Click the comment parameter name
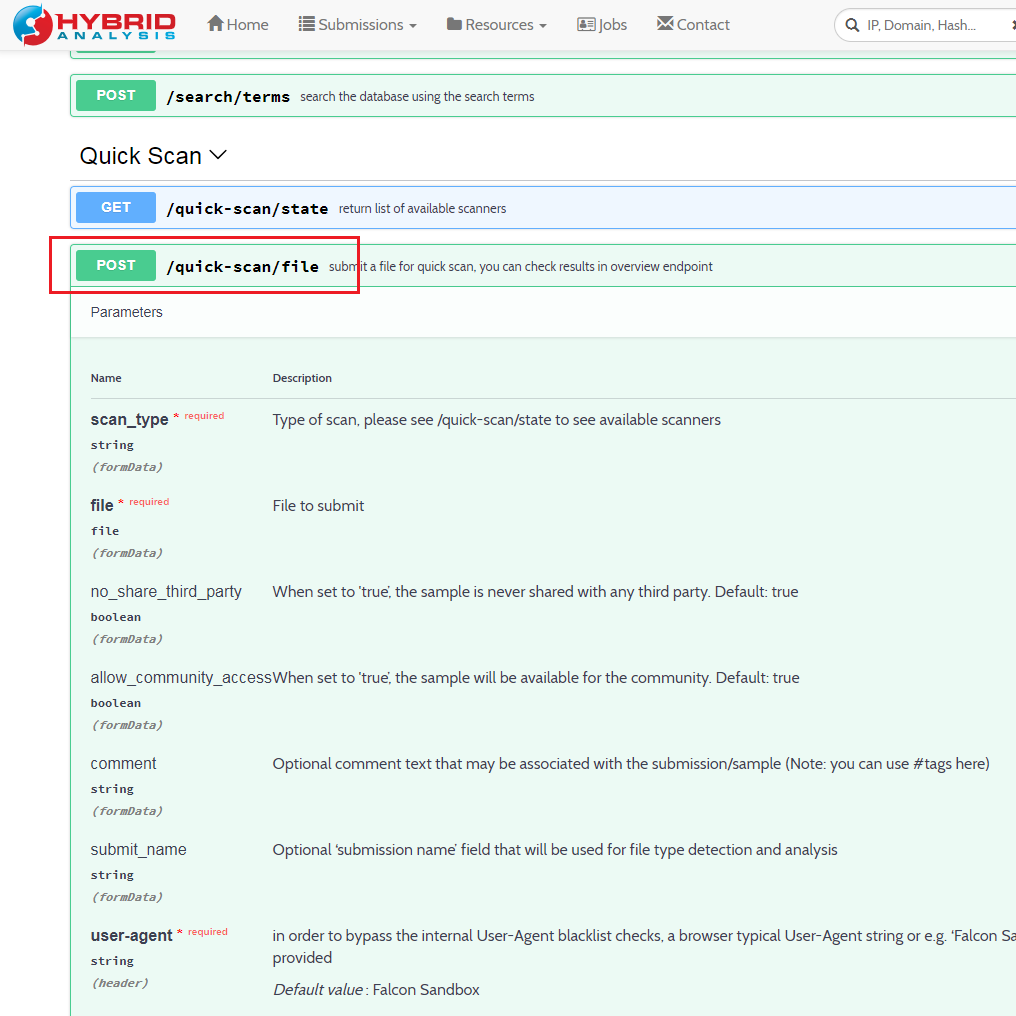This screenshot has width=1016, height=1016. click(x=123, y=763)
